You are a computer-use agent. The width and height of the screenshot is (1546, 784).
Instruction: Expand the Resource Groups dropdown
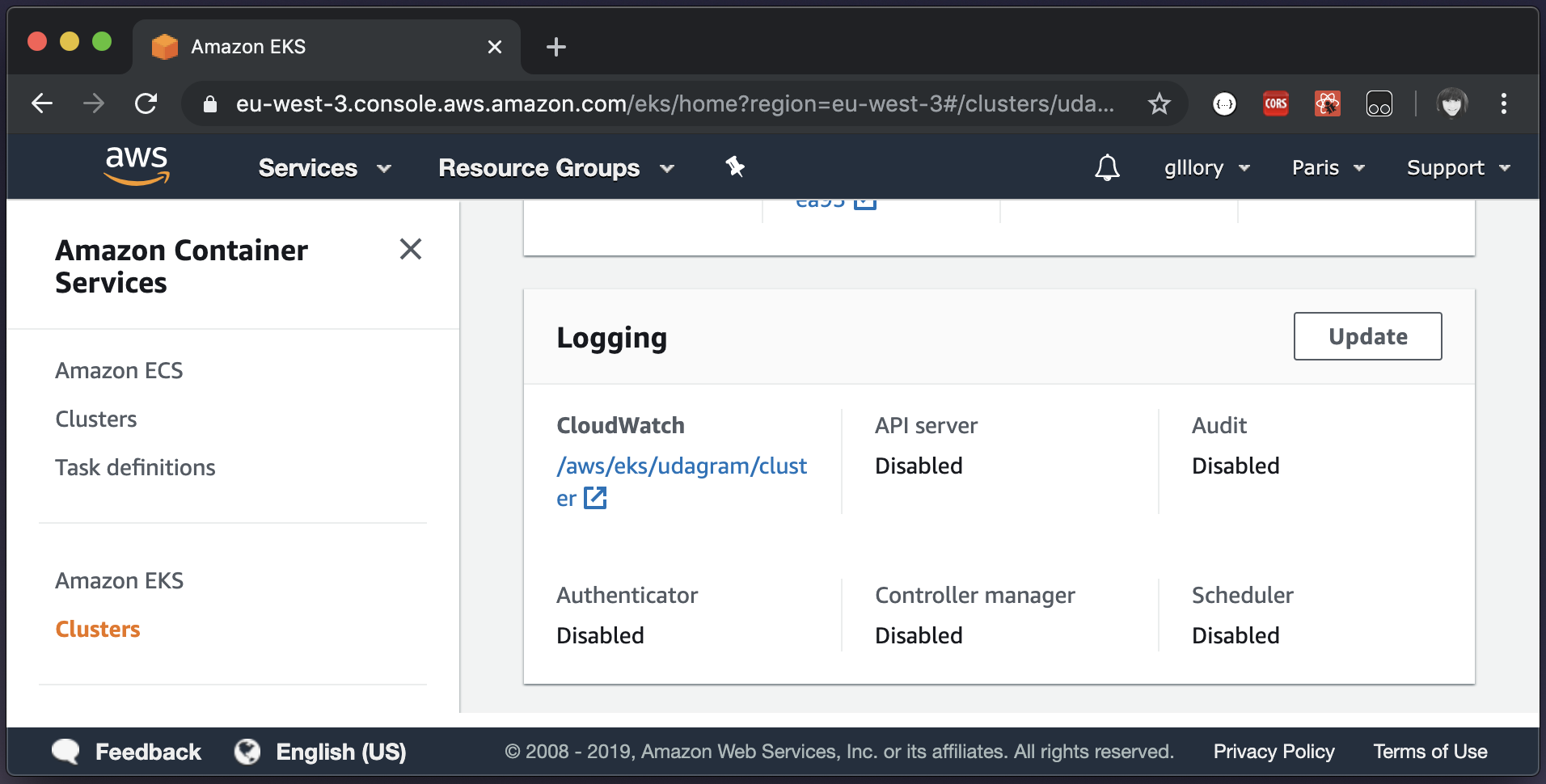555,168
